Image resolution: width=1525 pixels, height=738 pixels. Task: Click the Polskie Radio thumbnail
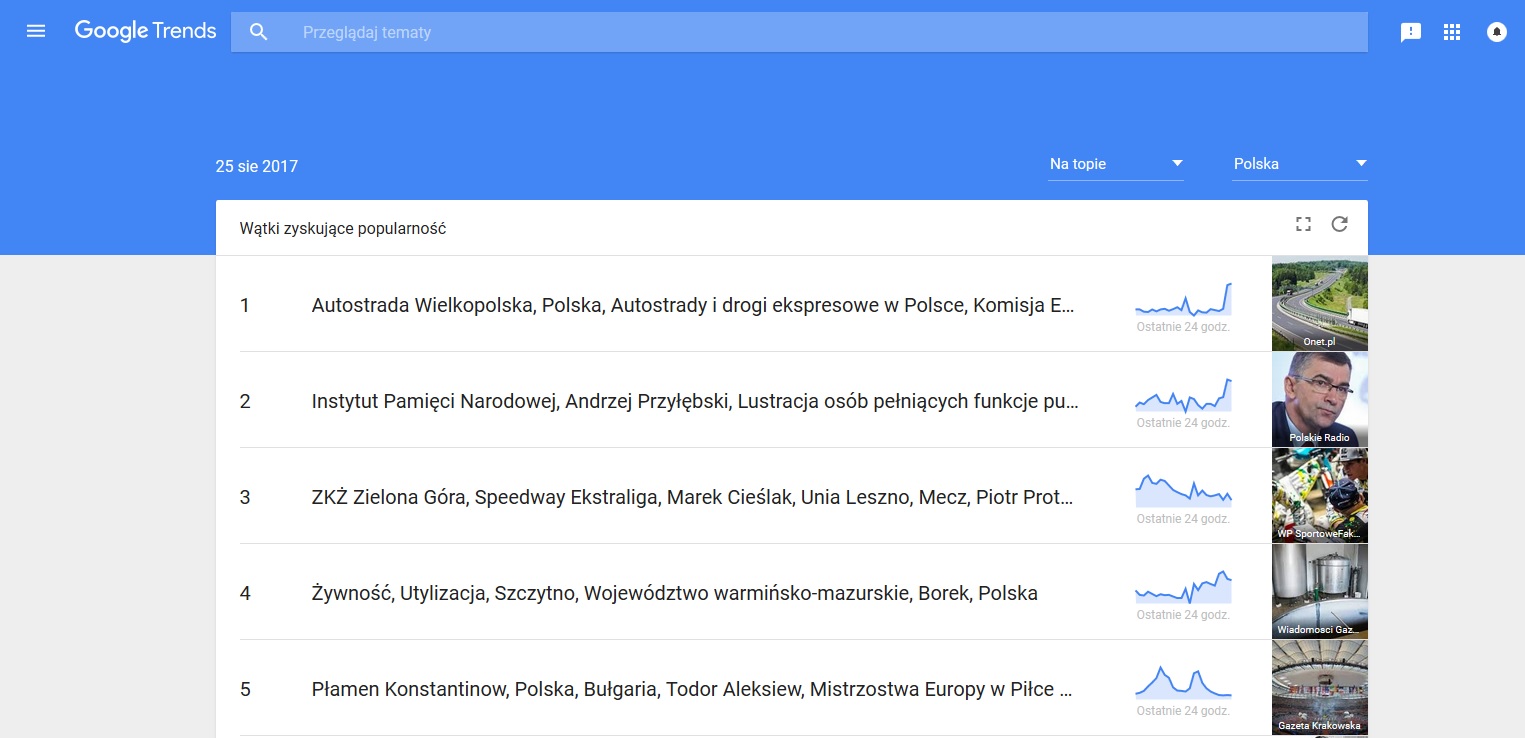tap(1320, 400)
